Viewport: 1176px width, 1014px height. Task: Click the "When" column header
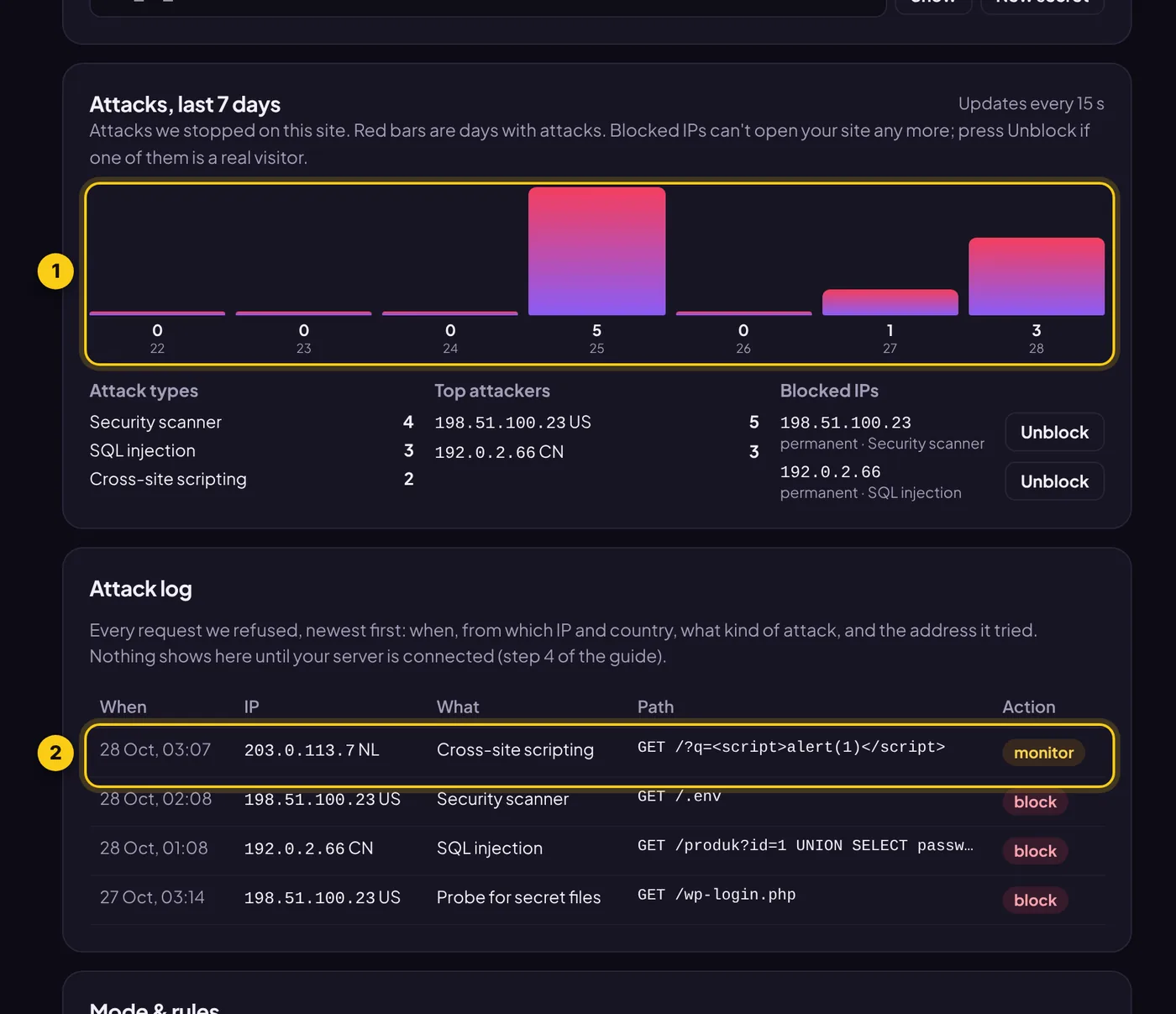click(123, 707)
